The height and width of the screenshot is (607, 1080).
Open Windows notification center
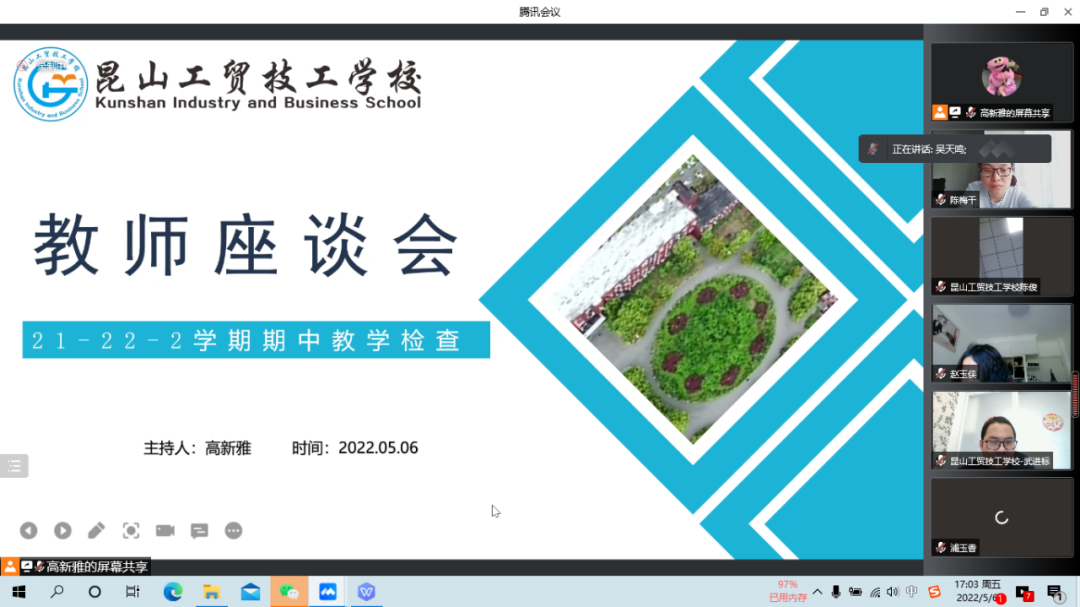tap(1055, 593)
